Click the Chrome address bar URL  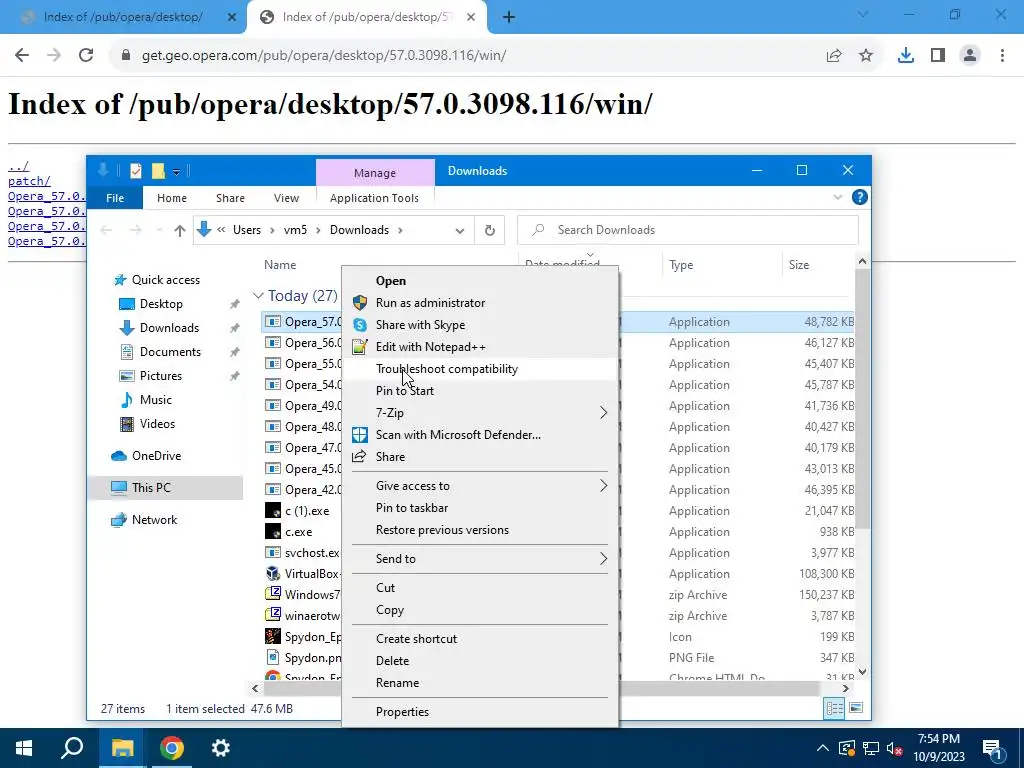coord(323,56)
